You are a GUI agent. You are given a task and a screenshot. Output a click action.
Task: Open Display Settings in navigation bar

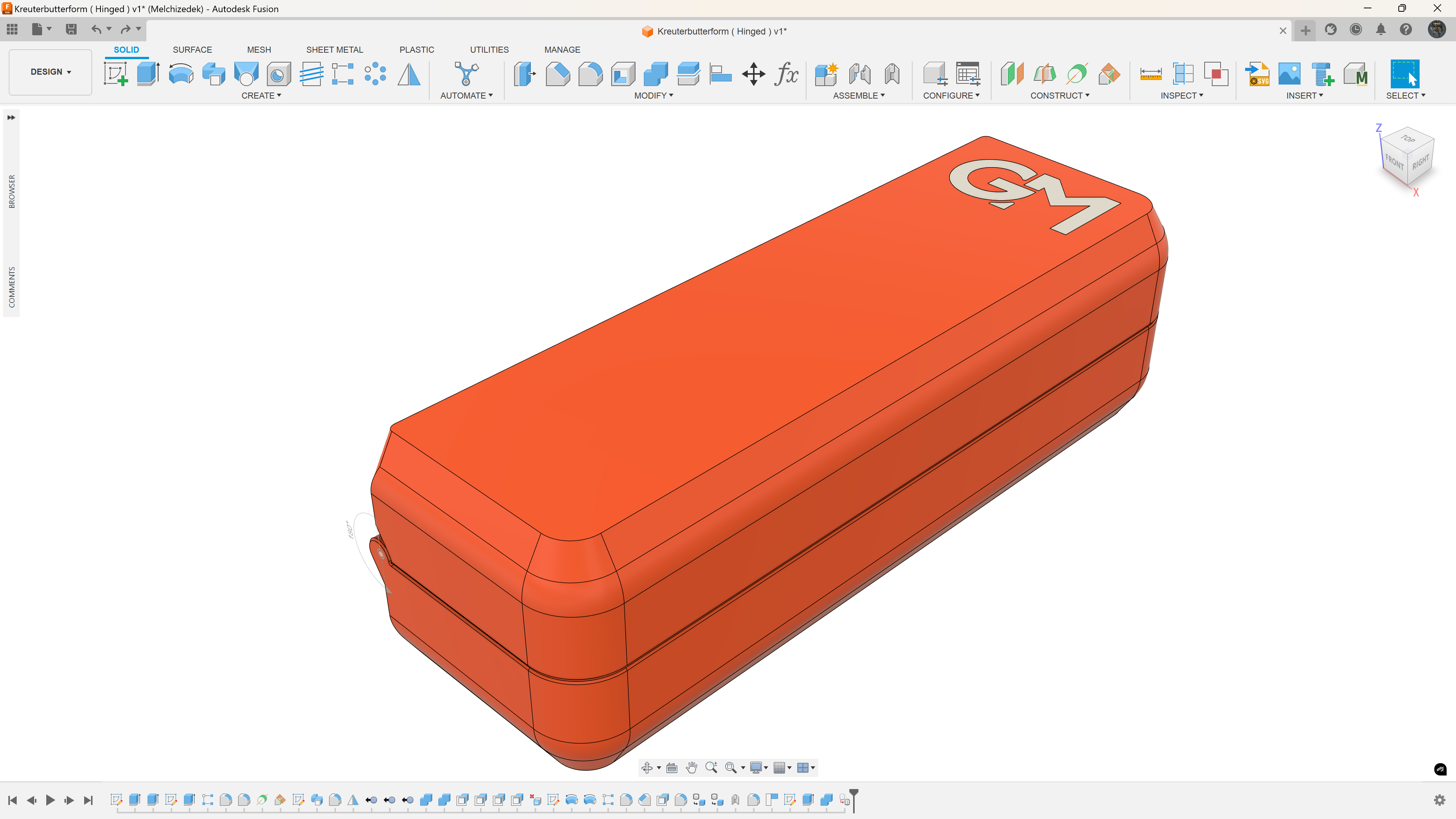coord(758,767)
